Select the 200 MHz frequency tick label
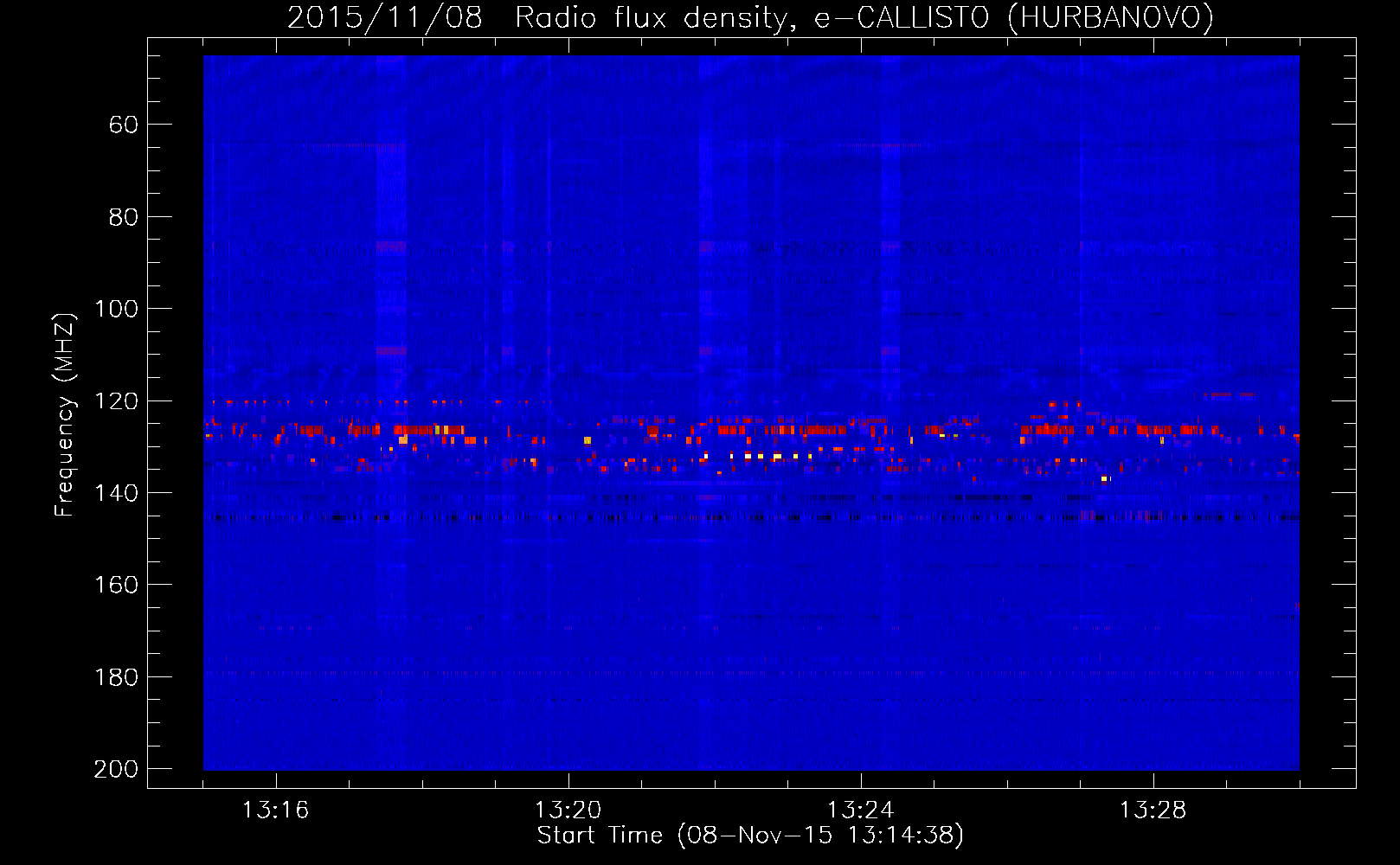 [116, 769]
